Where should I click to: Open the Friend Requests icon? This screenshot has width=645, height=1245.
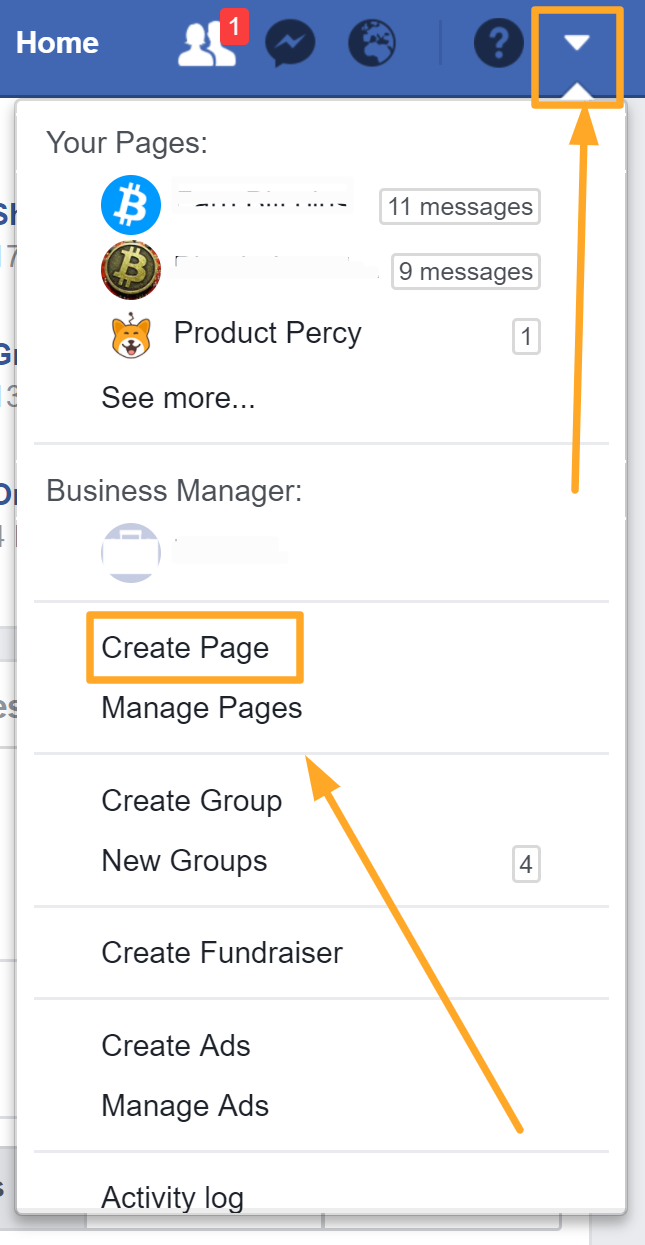206,44
